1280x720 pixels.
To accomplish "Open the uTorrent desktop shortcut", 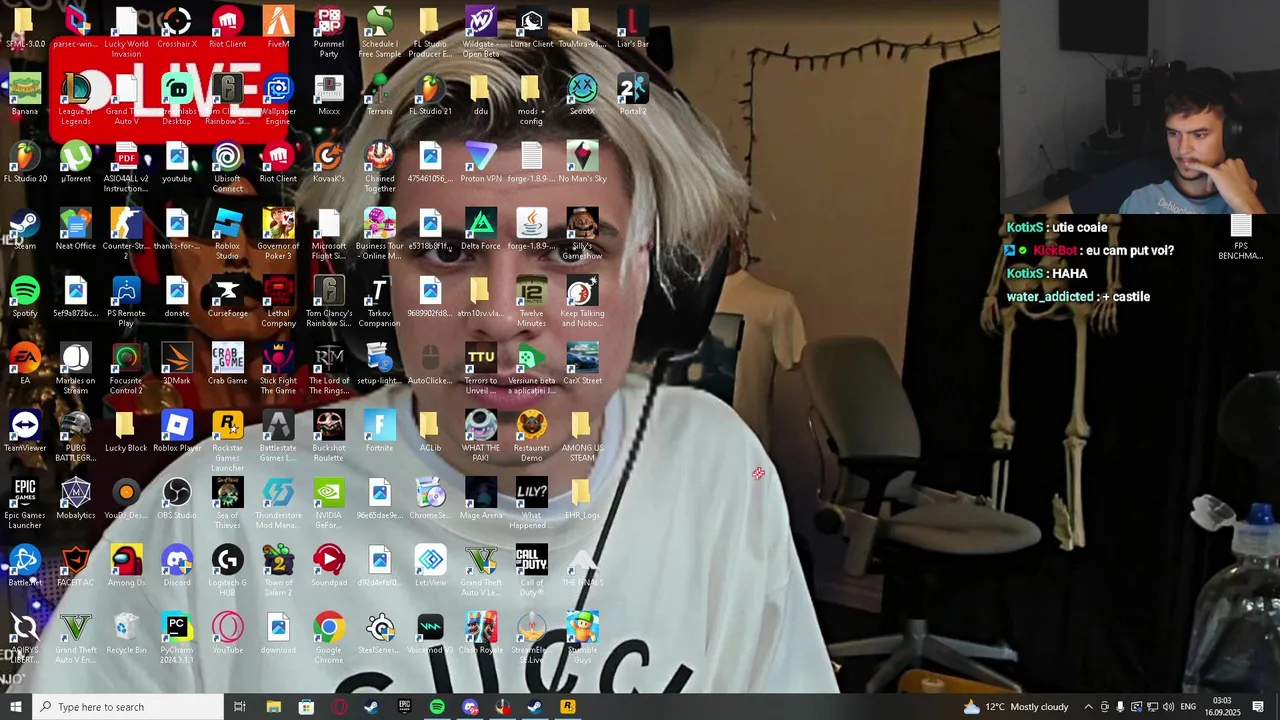I will (76, 163).
